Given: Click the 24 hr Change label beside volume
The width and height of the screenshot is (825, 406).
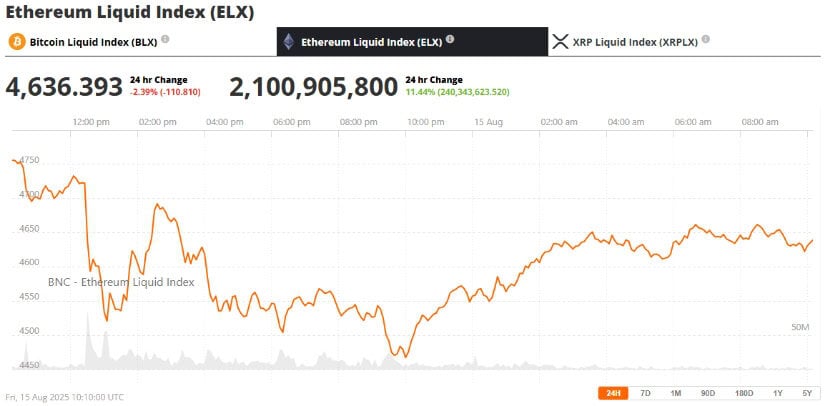Looking at the screenshot, I should click(434, 80).
